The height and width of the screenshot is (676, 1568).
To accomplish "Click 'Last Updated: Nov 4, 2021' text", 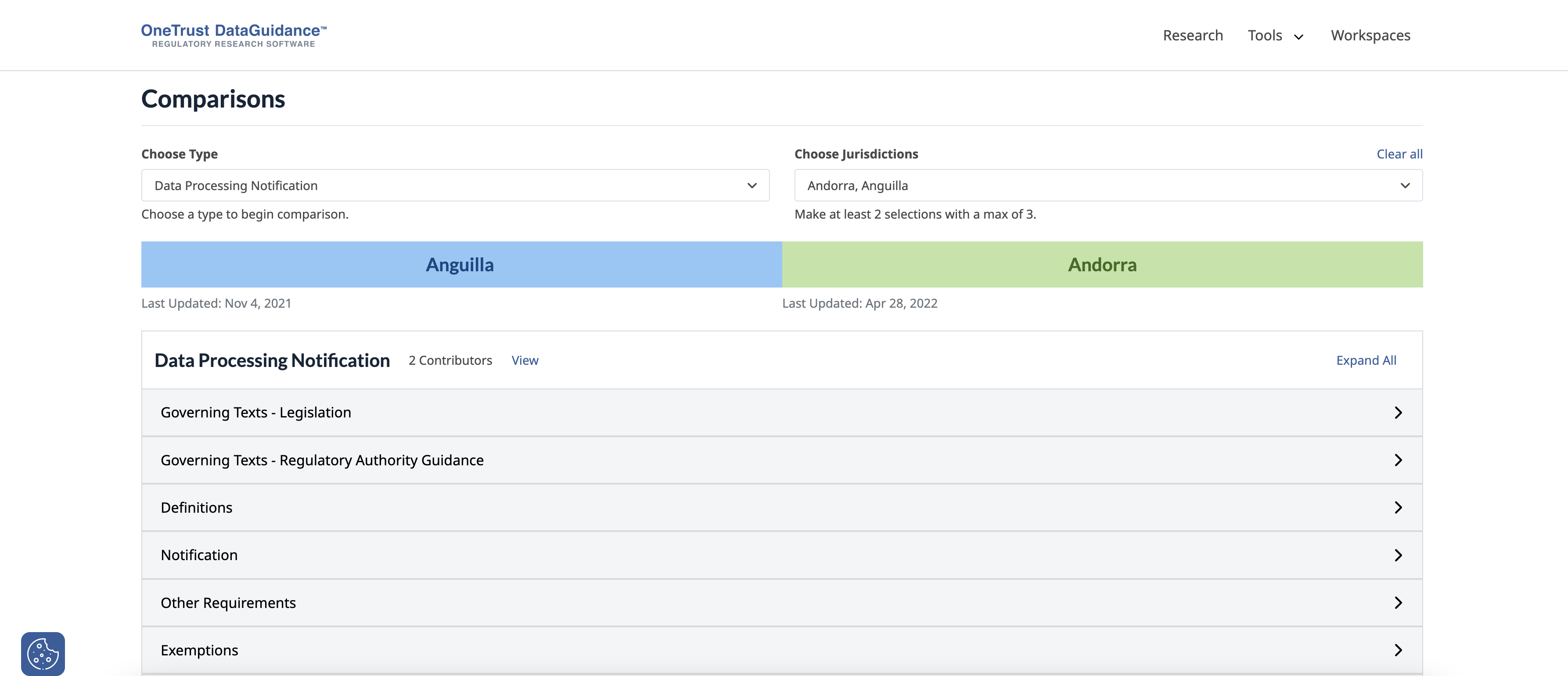I will [x=216, y=303].
